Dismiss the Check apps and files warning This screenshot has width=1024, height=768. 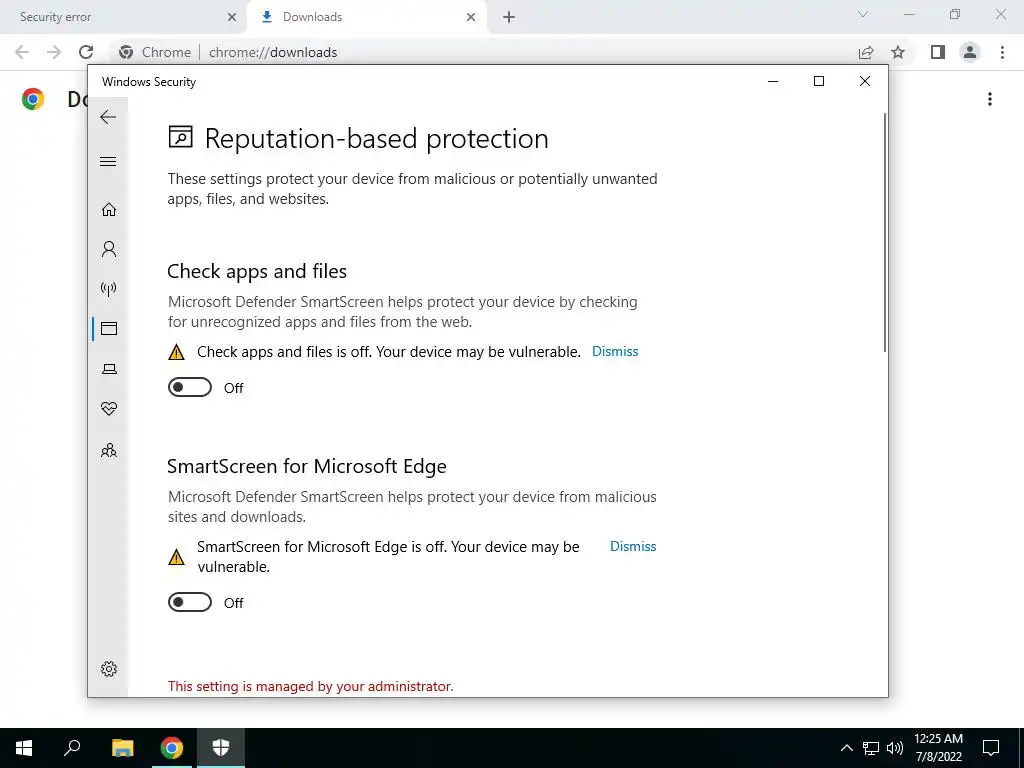pyautogui.click(x=615, y=351)
